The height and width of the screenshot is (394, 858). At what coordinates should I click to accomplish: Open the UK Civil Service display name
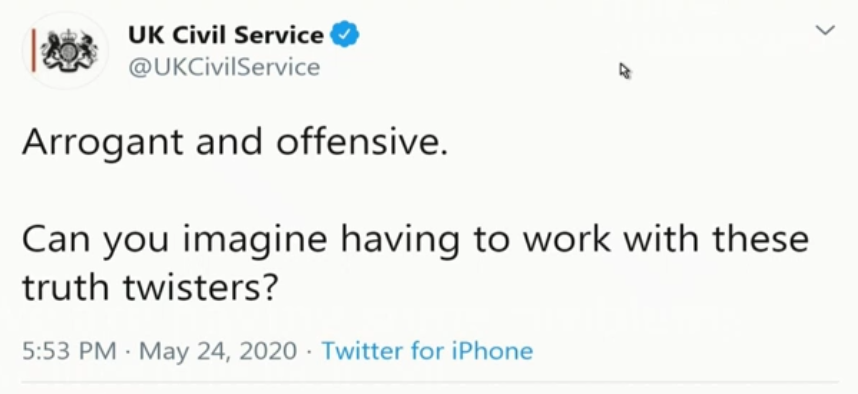226,35
